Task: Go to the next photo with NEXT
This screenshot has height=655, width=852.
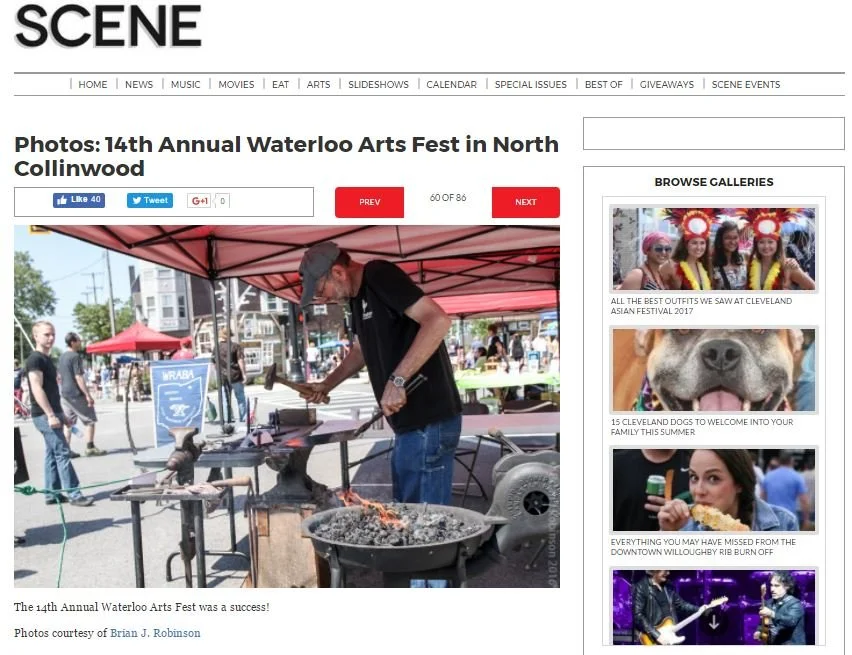Action: pyautogui.click(x=525, y=202)
